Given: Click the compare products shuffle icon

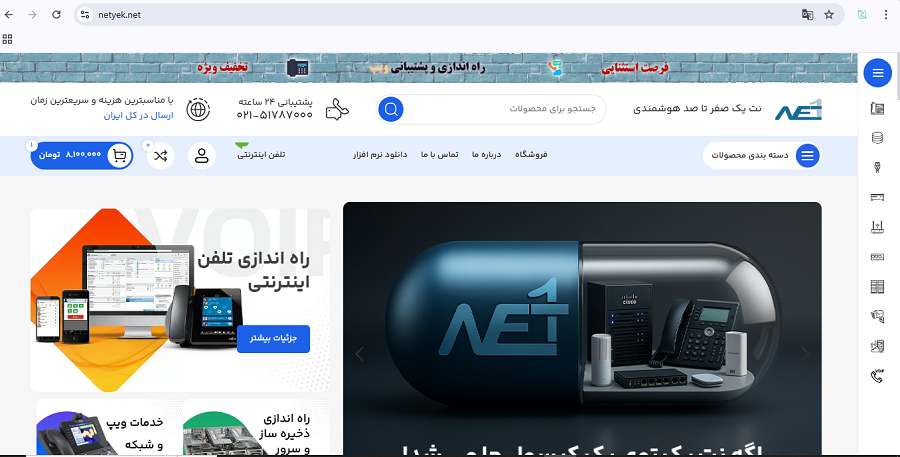Looking at the screenshot, I should (x=160, y=155).
